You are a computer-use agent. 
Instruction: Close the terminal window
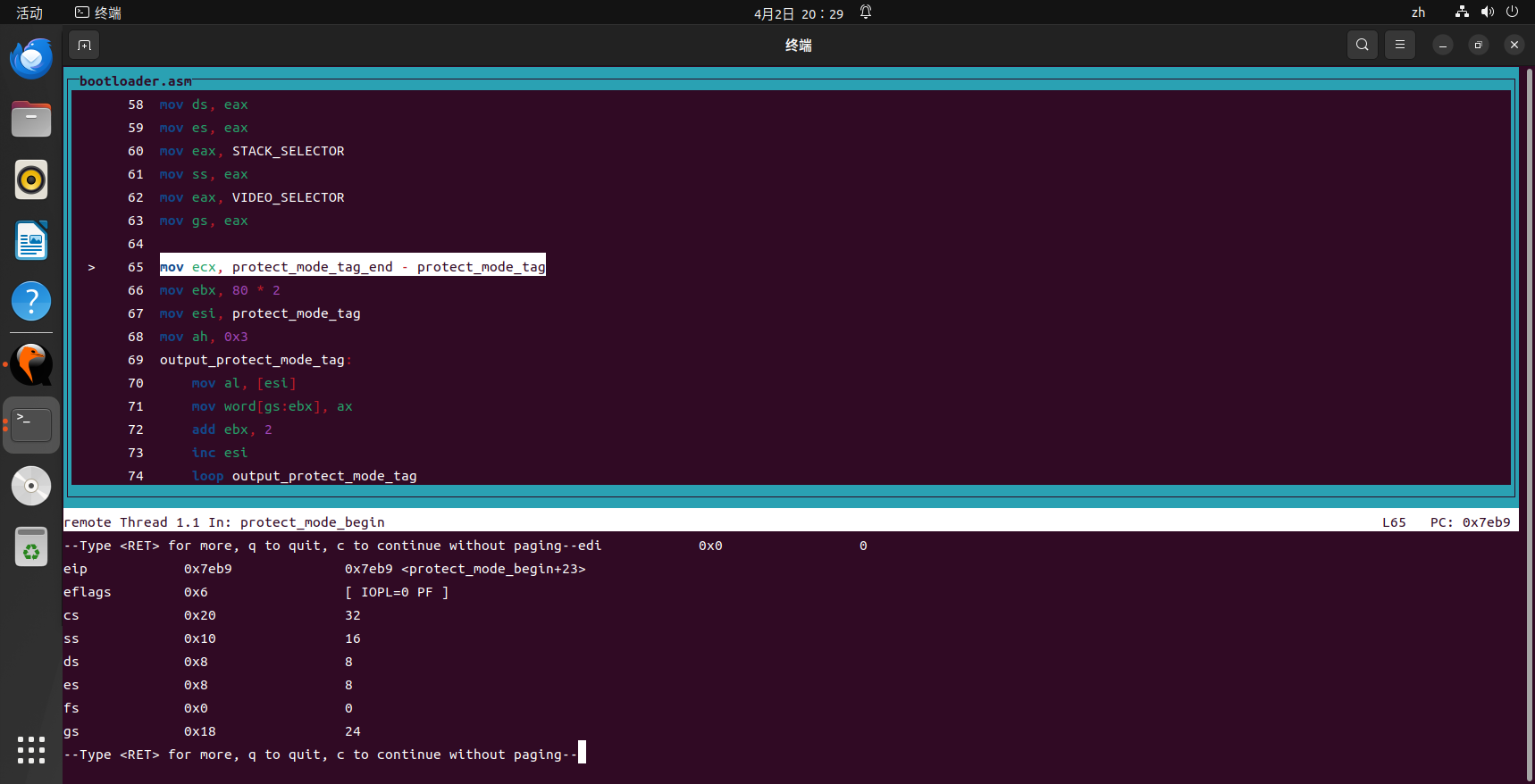[1514, 45]
